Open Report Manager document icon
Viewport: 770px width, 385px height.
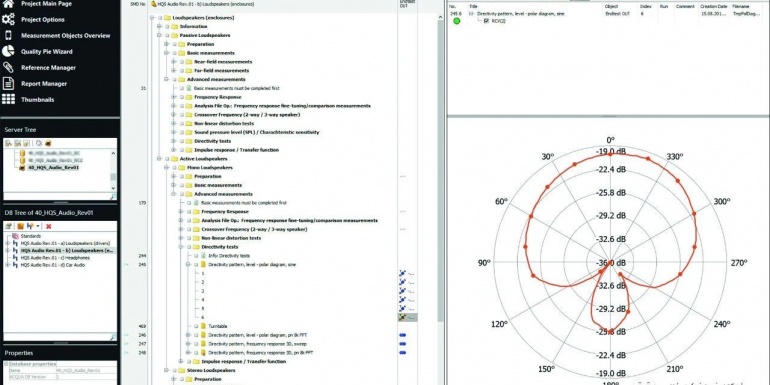(8, 83)
